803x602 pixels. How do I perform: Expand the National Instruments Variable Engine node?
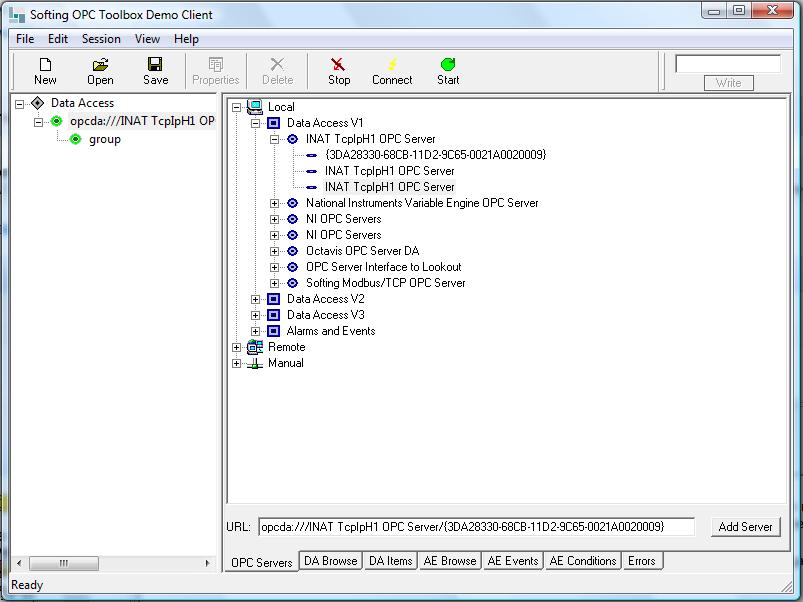point(274,203)
